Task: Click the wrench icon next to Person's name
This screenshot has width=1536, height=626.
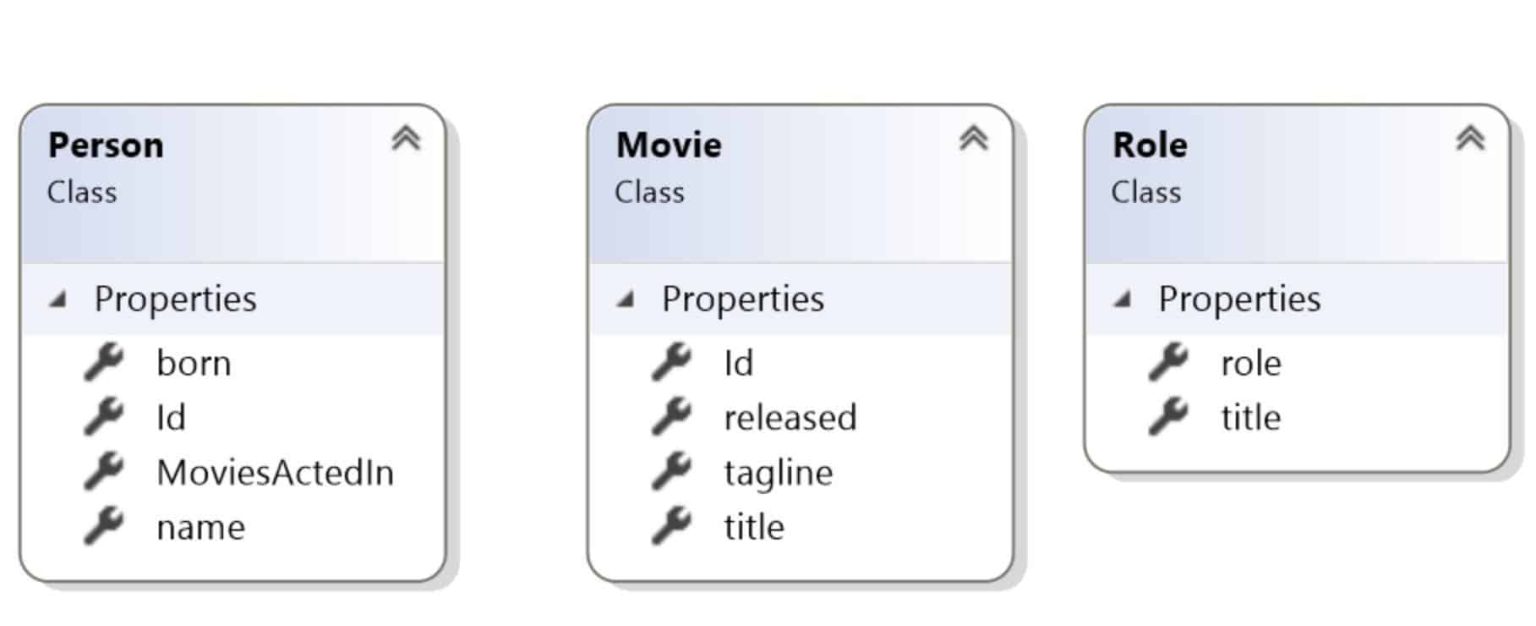Action: [x=104, y=526]
